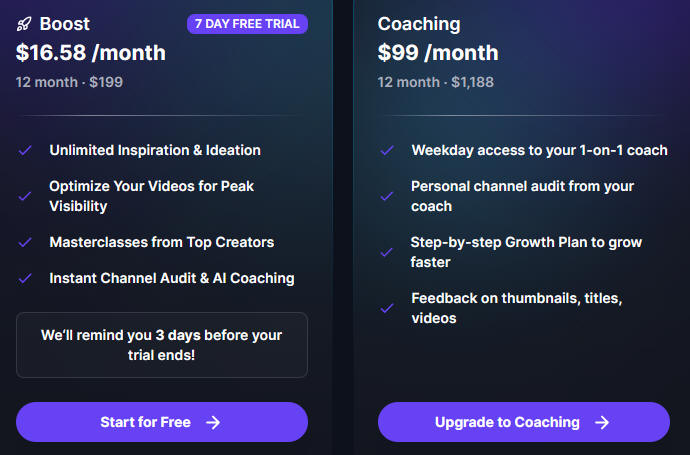Click checkmark next to Weekday access to coach
This screenshot has height=455, width=690.
click(387, 150)
